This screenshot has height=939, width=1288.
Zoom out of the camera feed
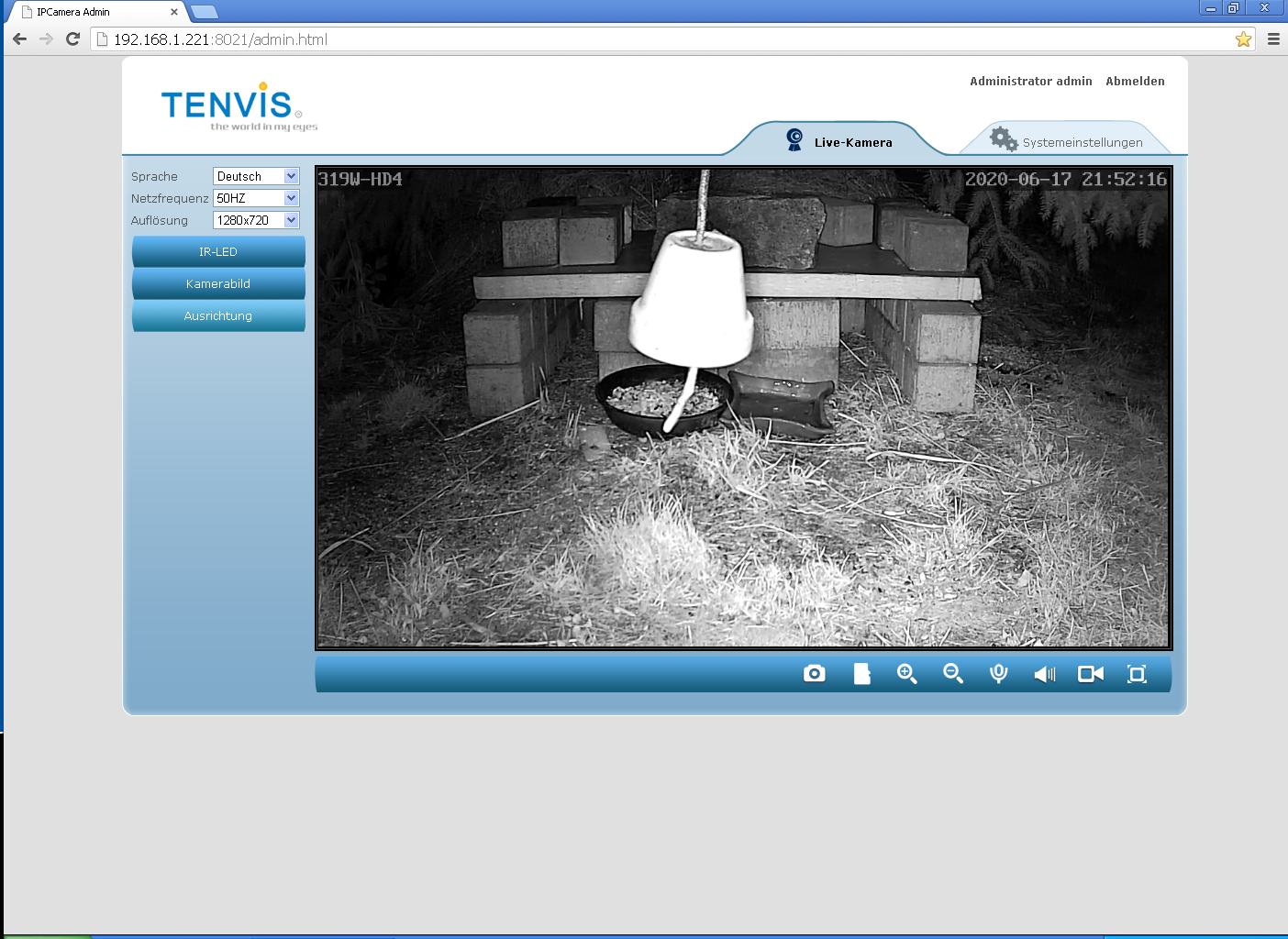953,674
